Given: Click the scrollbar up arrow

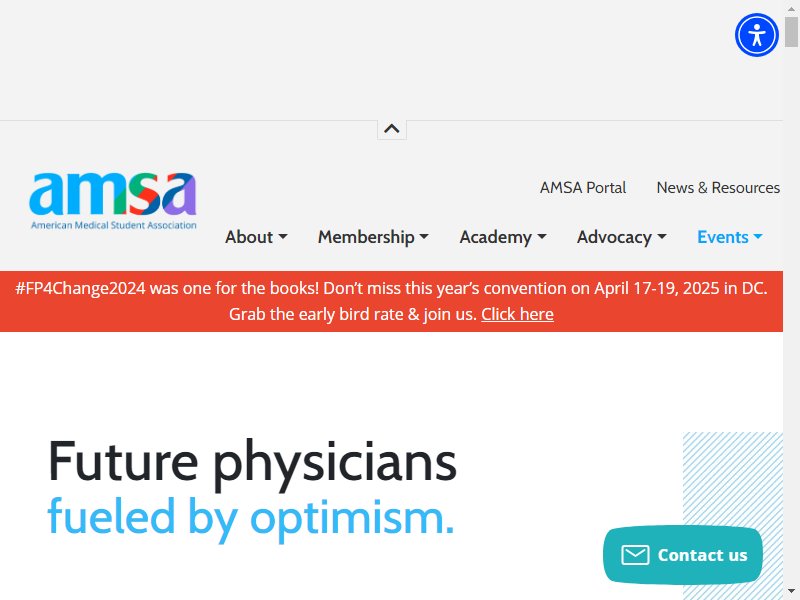Looking at the screenshot, I should 791,8.
